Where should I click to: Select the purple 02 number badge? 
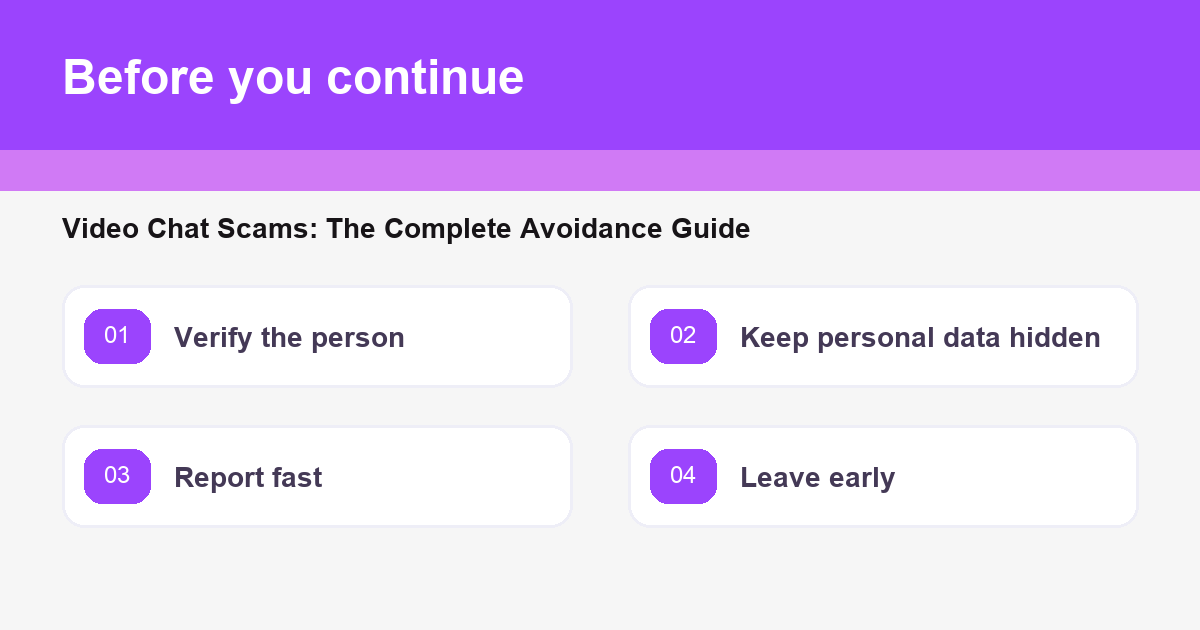tap(683, 336)
